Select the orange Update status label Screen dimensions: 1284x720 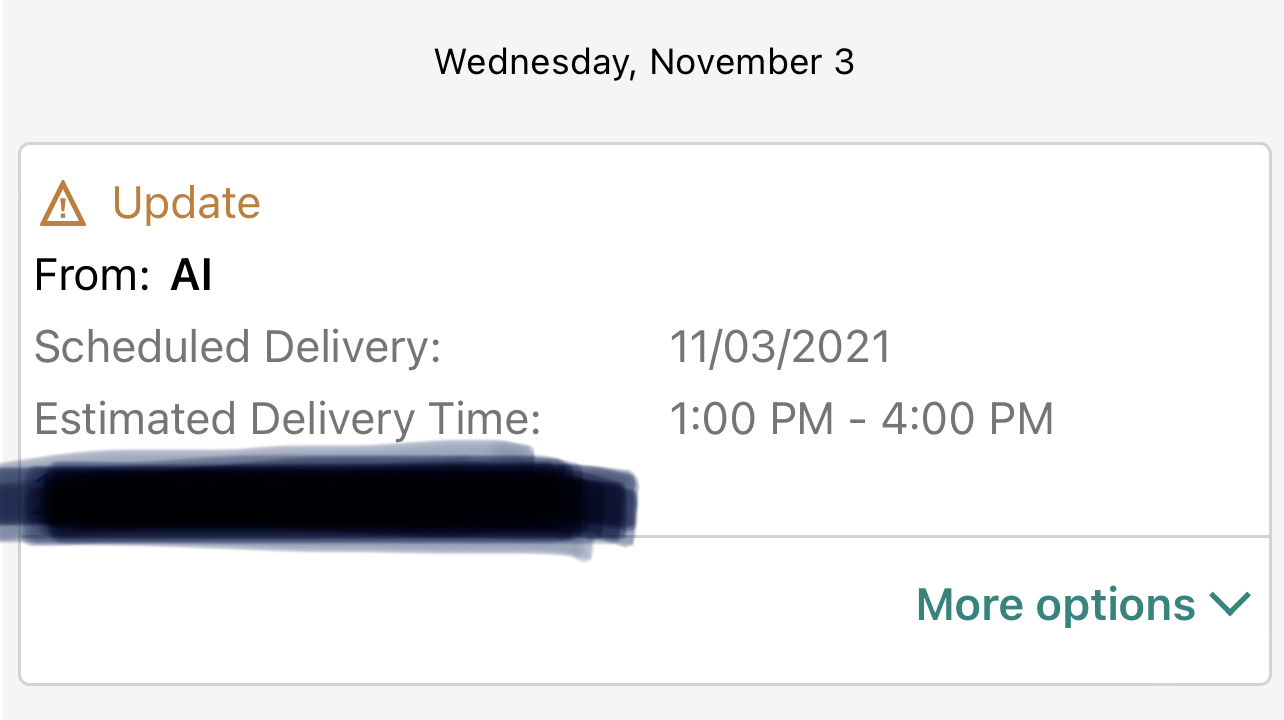[x=186, y=203]
